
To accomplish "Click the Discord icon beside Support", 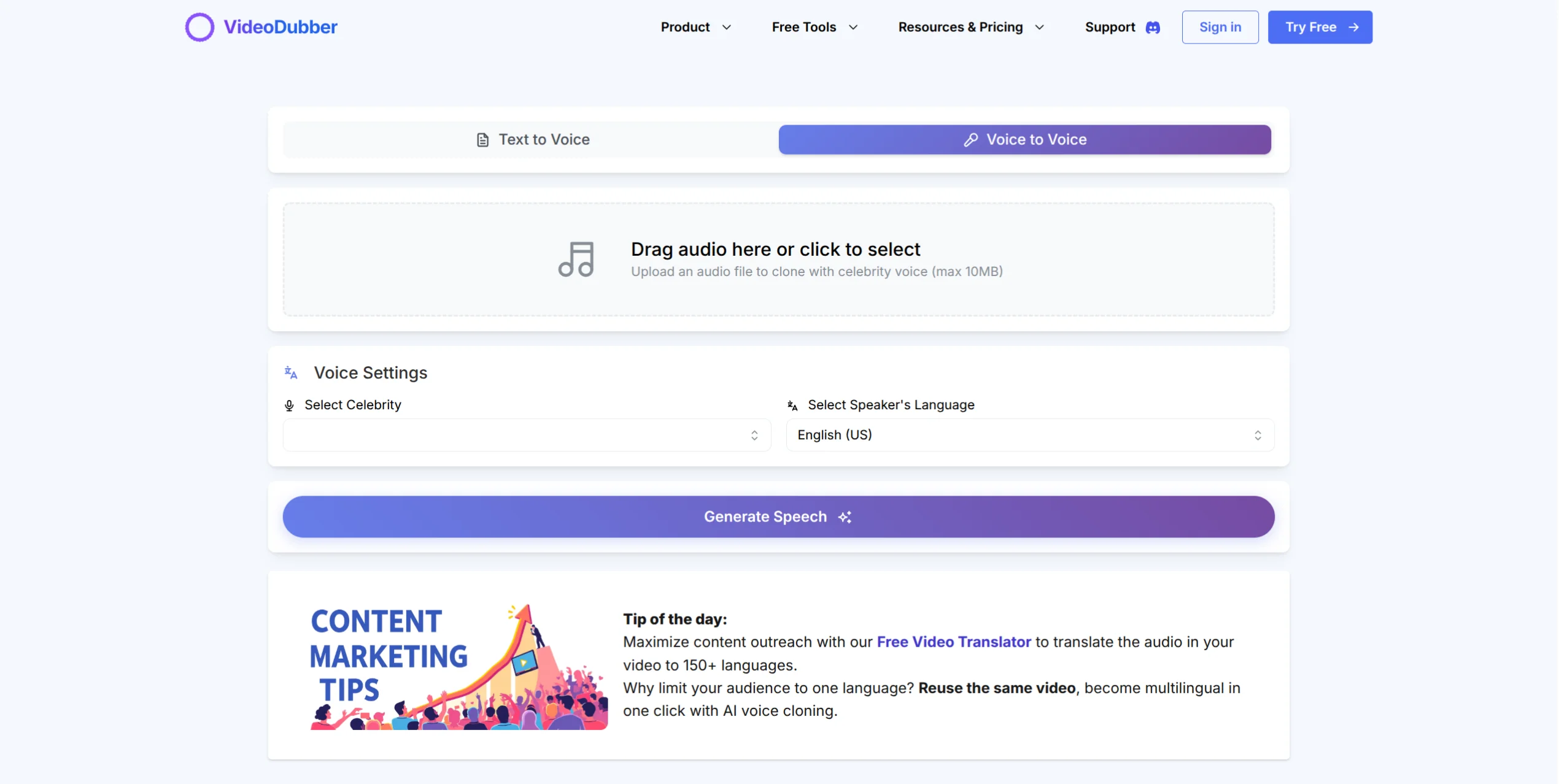I will (x=1153, y=28).
